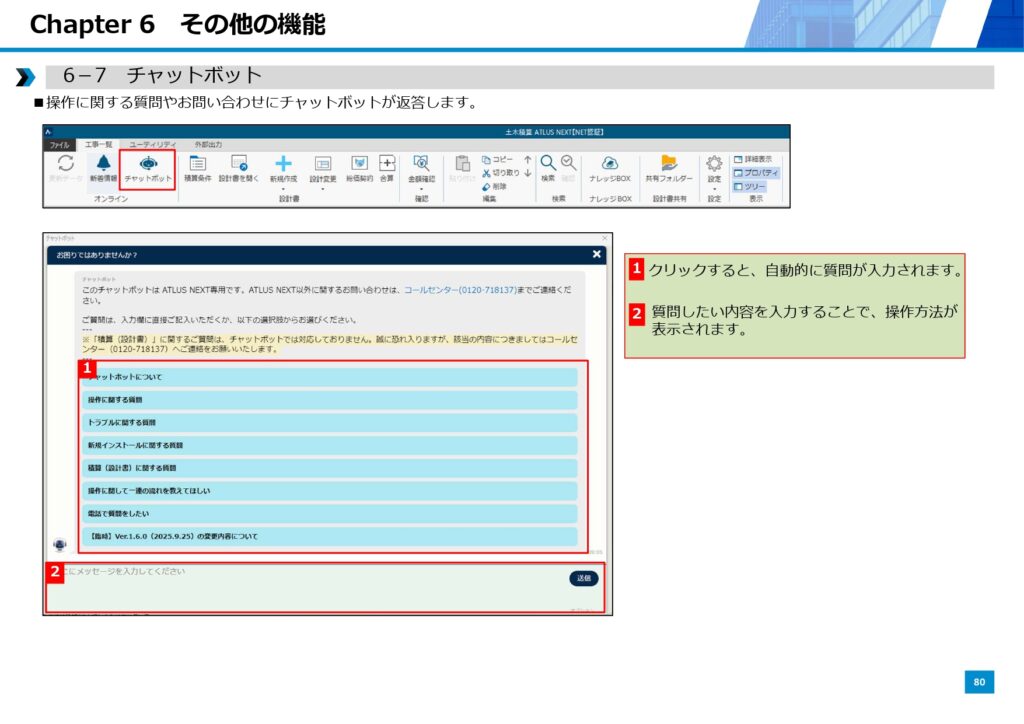Click the コールセンター(0120-718137) link
This screenshot has height=724, width=1024.
[460, 289]
